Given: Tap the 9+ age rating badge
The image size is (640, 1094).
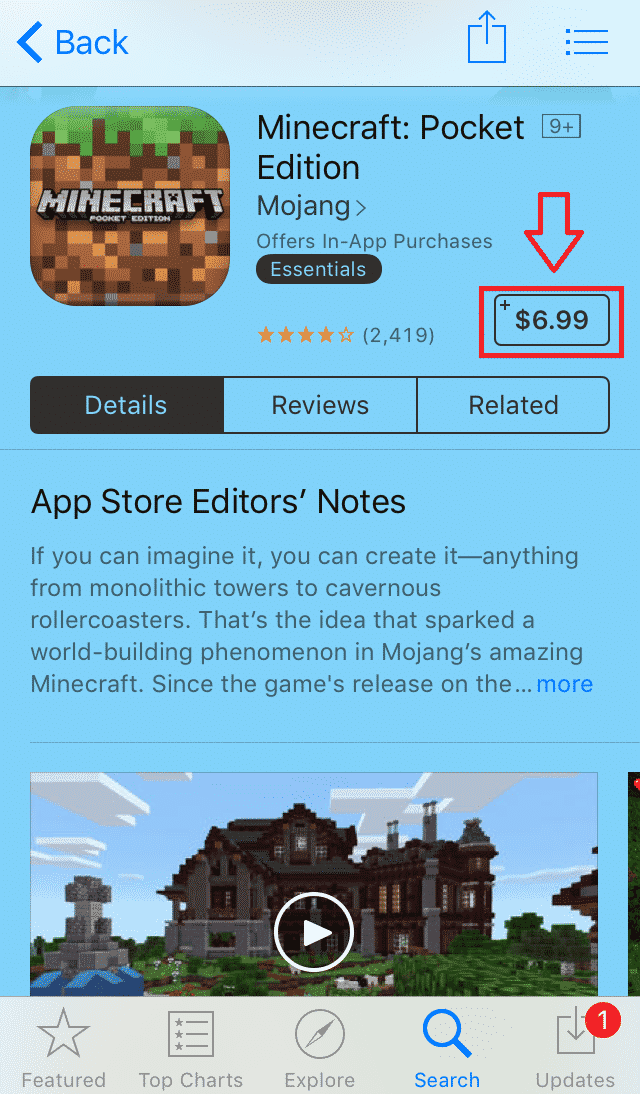Looking at the screenshot, I should click(561, 126).
